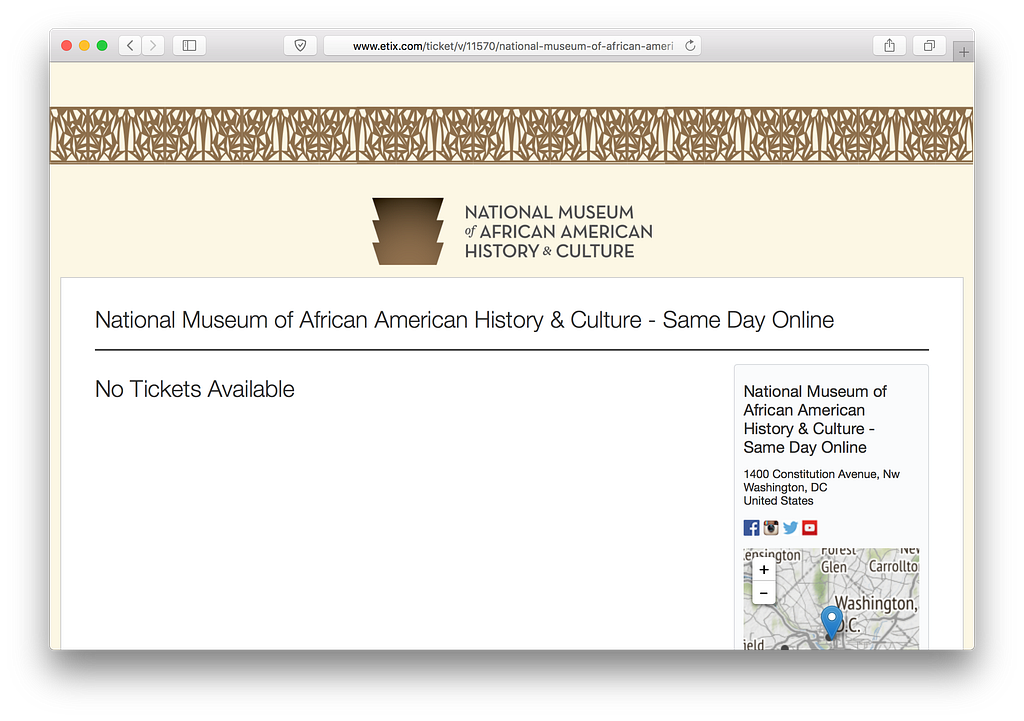The width and height of the screenshot is (1024, 721).
Task: Open a new tab
Action: click(x=964, y=52)
